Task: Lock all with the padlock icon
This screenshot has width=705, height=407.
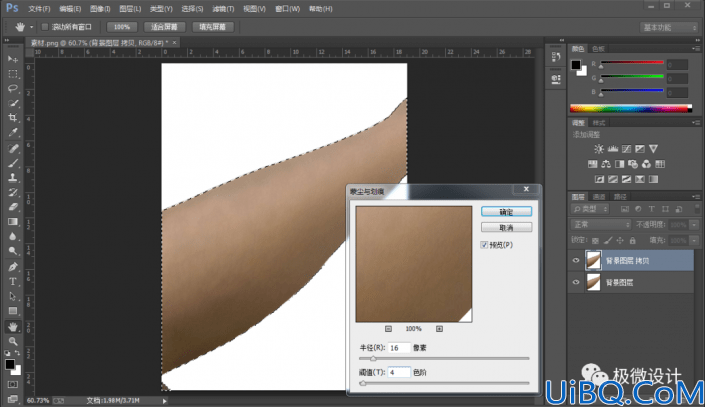Action: [x=632, y=241]
